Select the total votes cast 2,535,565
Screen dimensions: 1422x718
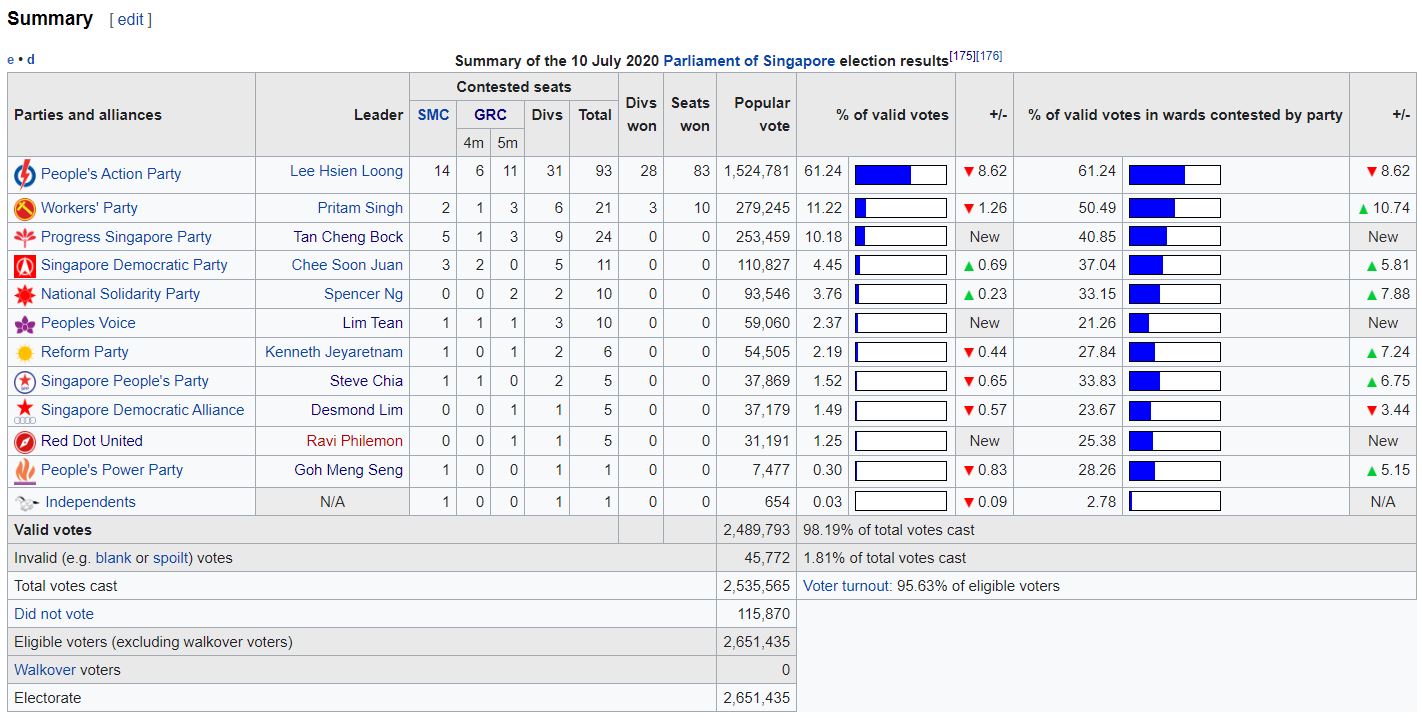(x=757, y=587)
